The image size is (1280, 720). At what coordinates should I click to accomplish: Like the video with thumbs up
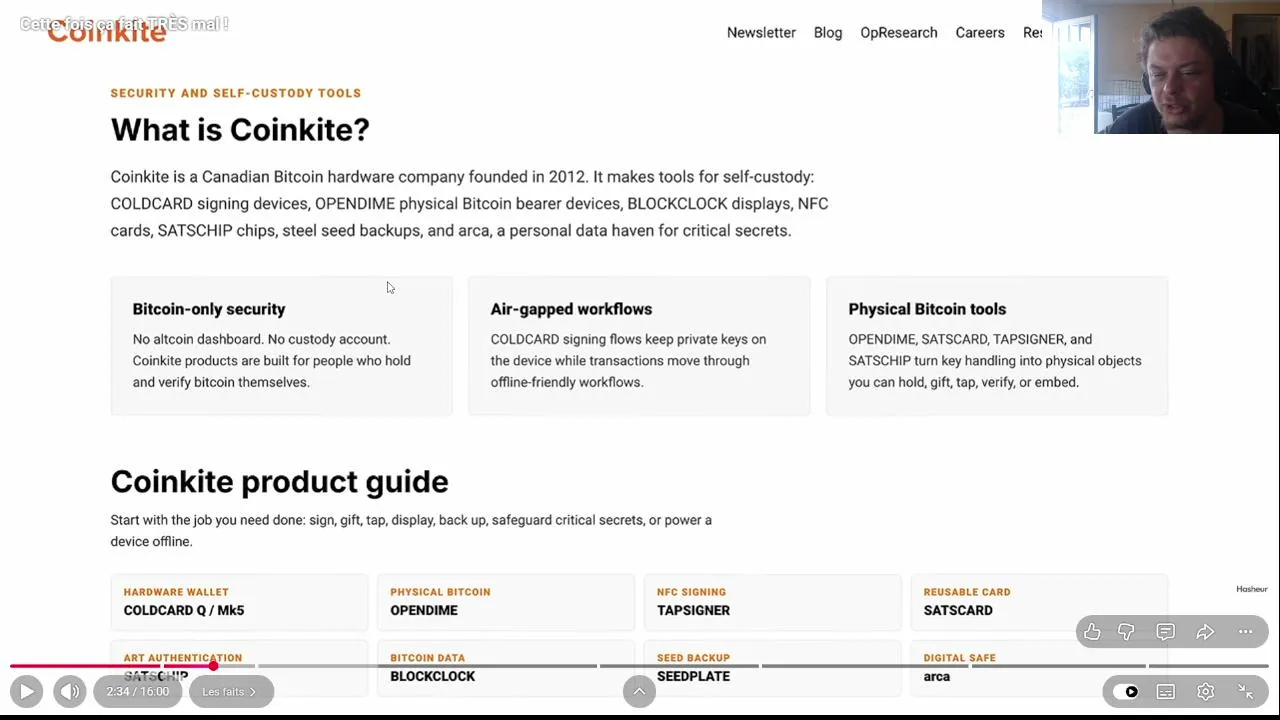1092,632
